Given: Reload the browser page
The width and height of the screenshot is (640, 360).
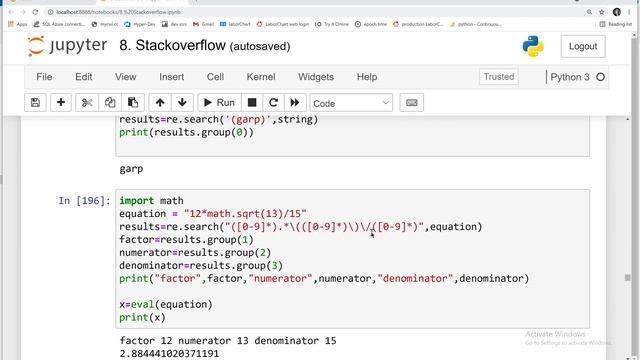Looking at the screenshot, I should click(35, 12).
